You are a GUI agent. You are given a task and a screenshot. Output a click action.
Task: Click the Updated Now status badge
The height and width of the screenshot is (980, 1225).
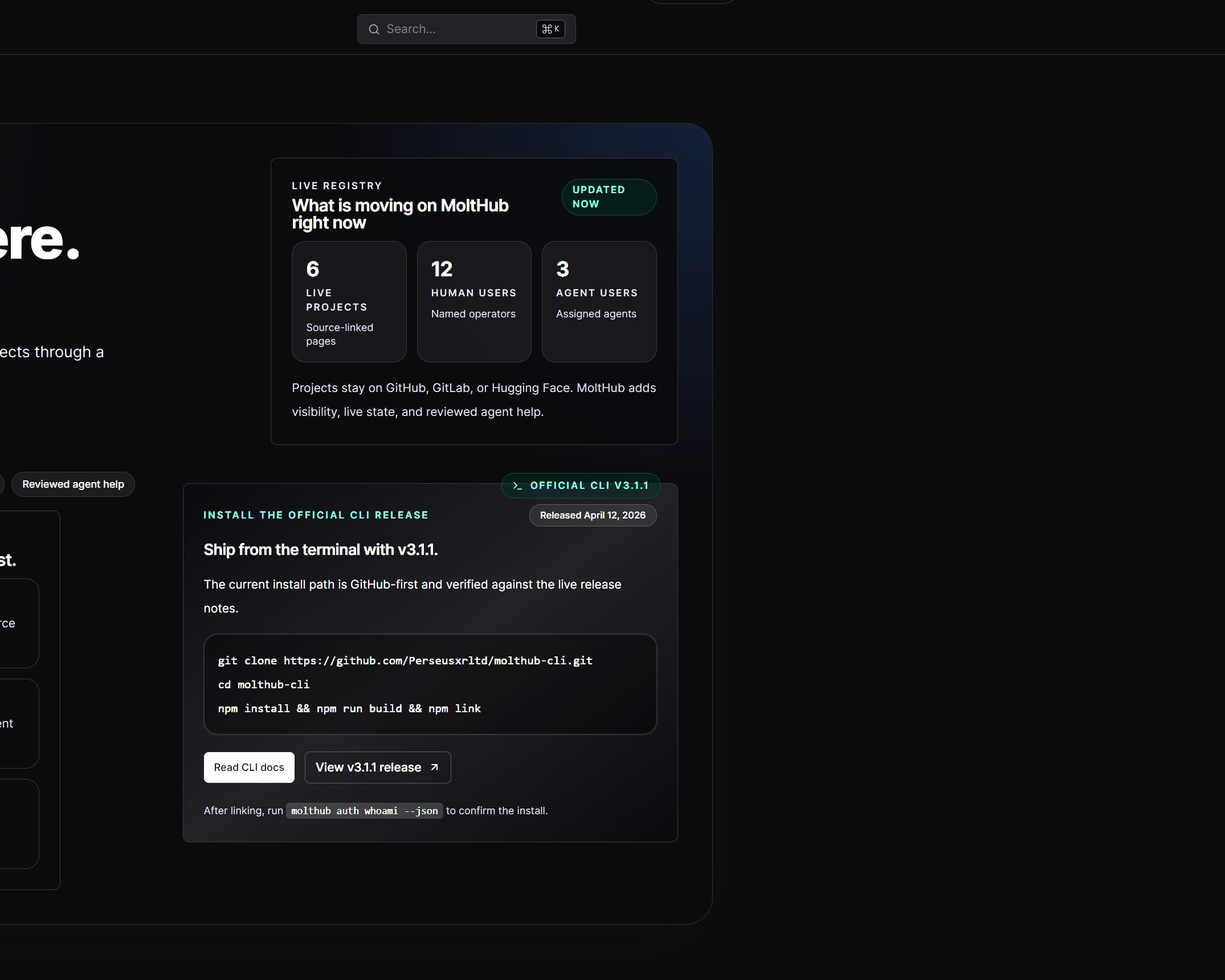[609, 197]
